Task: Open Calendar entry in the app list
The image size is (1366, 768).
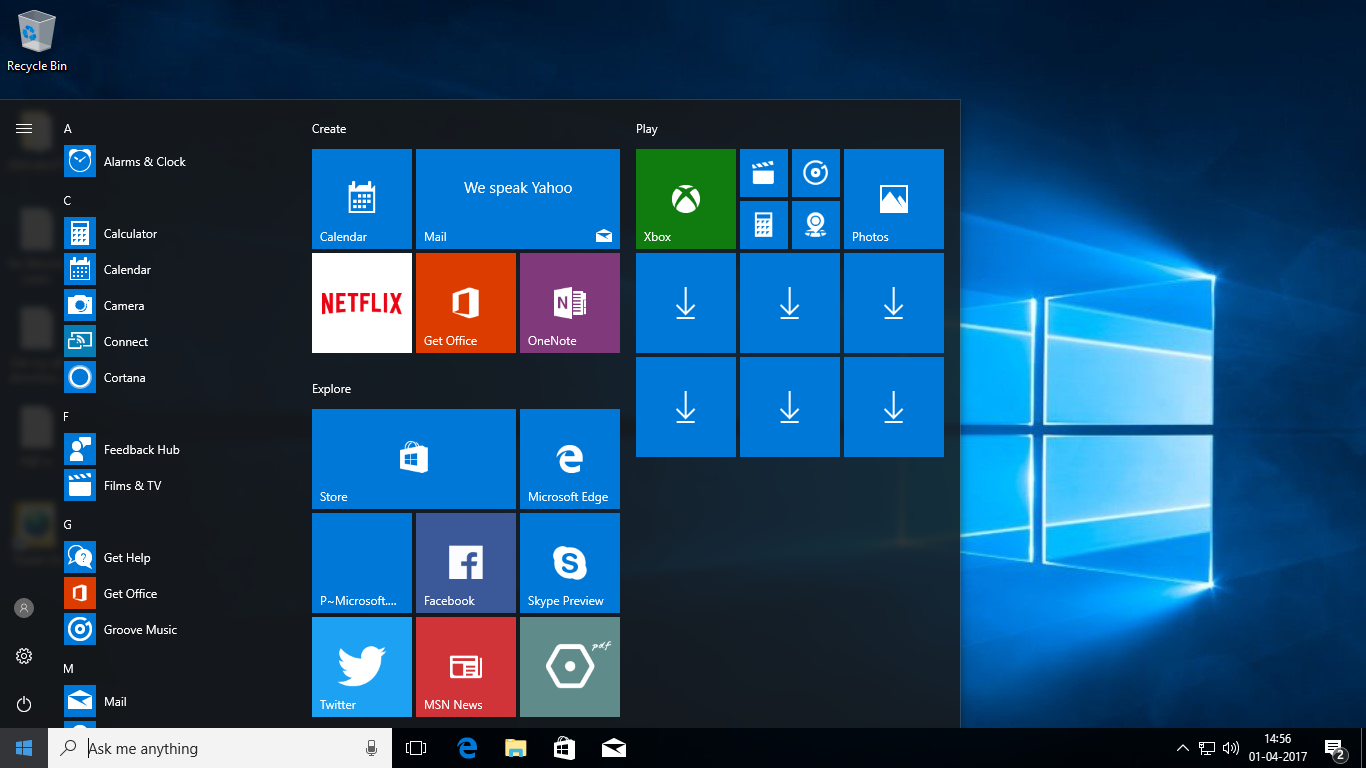Action: [x=180, y=269]
